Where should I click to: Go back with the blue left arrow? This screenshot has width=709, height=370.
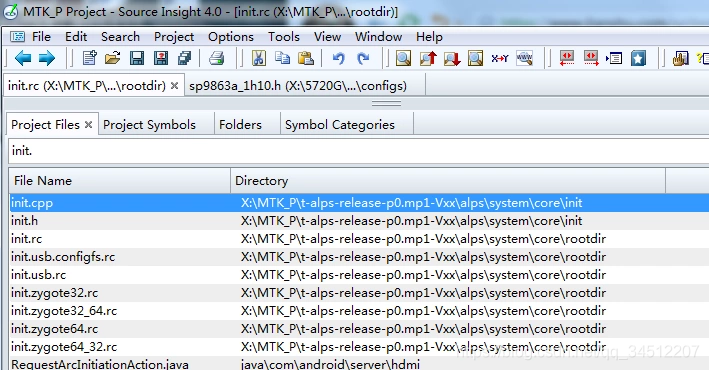[x=23, y=58]
